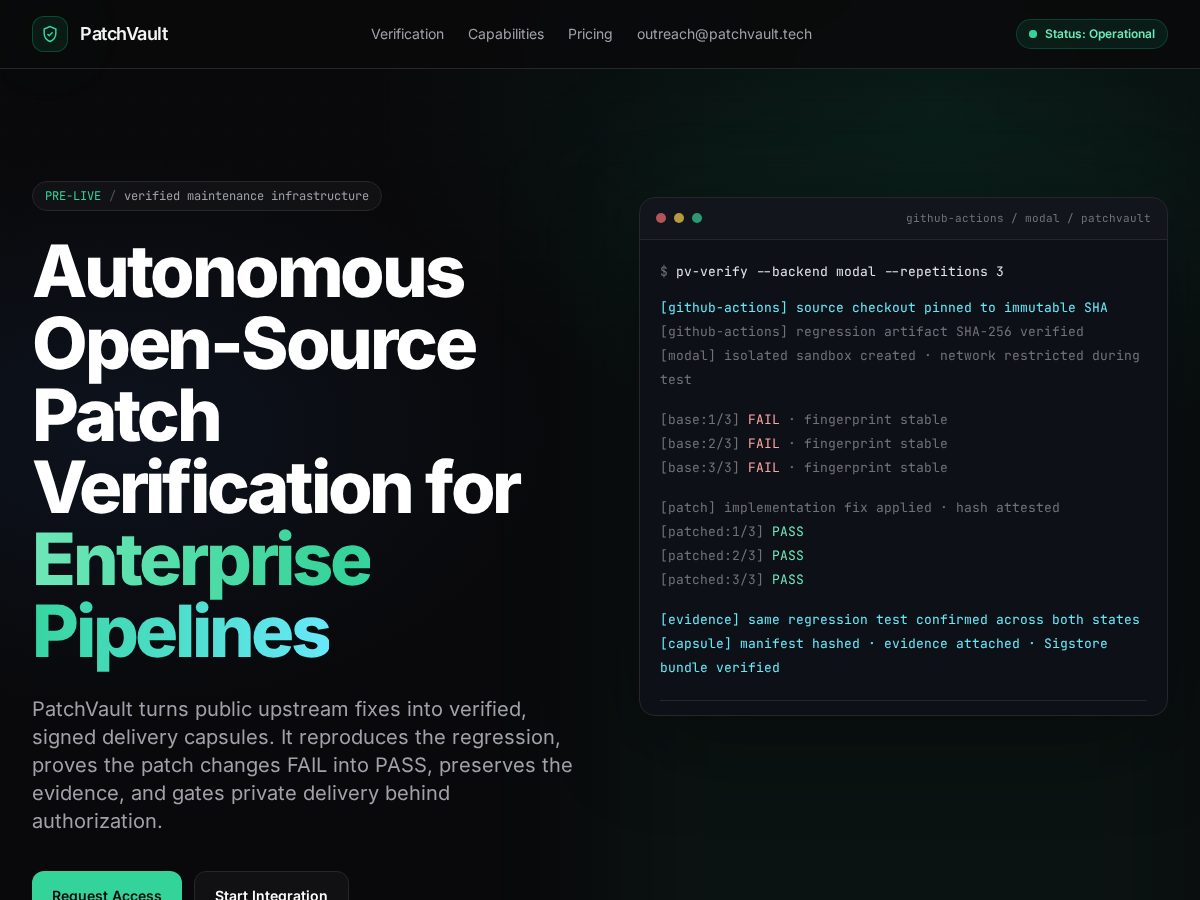Click the red terminal window dot

pos(661,218)
